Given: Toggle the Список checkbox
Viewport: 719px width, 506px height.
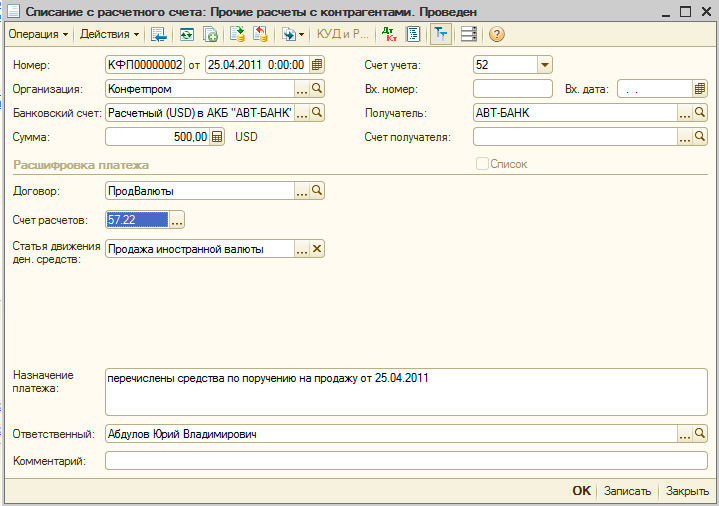Looking at the screenshot, I should [x=483, y=164].
